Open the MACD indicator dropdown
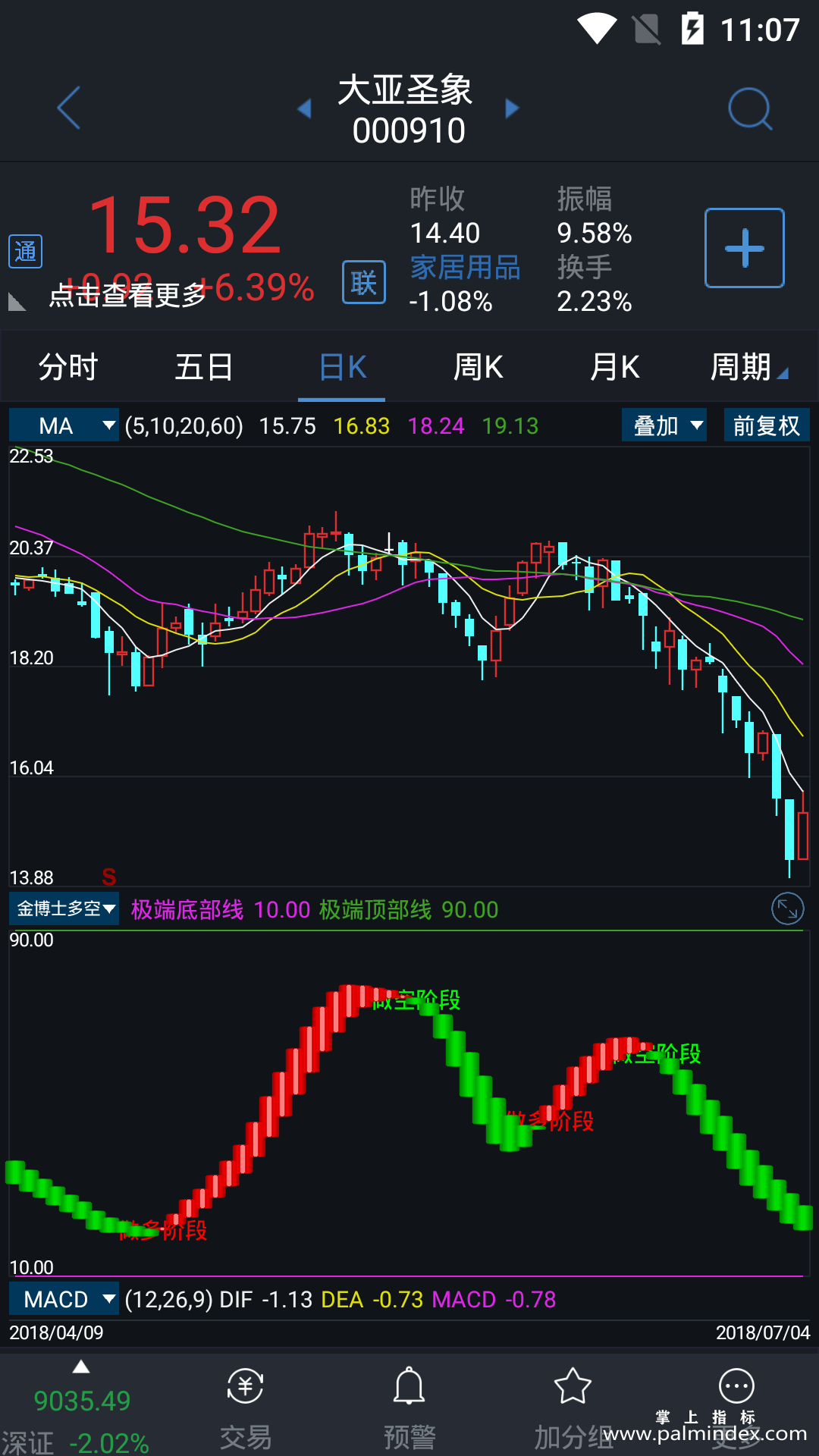 tap(64, 1299)
